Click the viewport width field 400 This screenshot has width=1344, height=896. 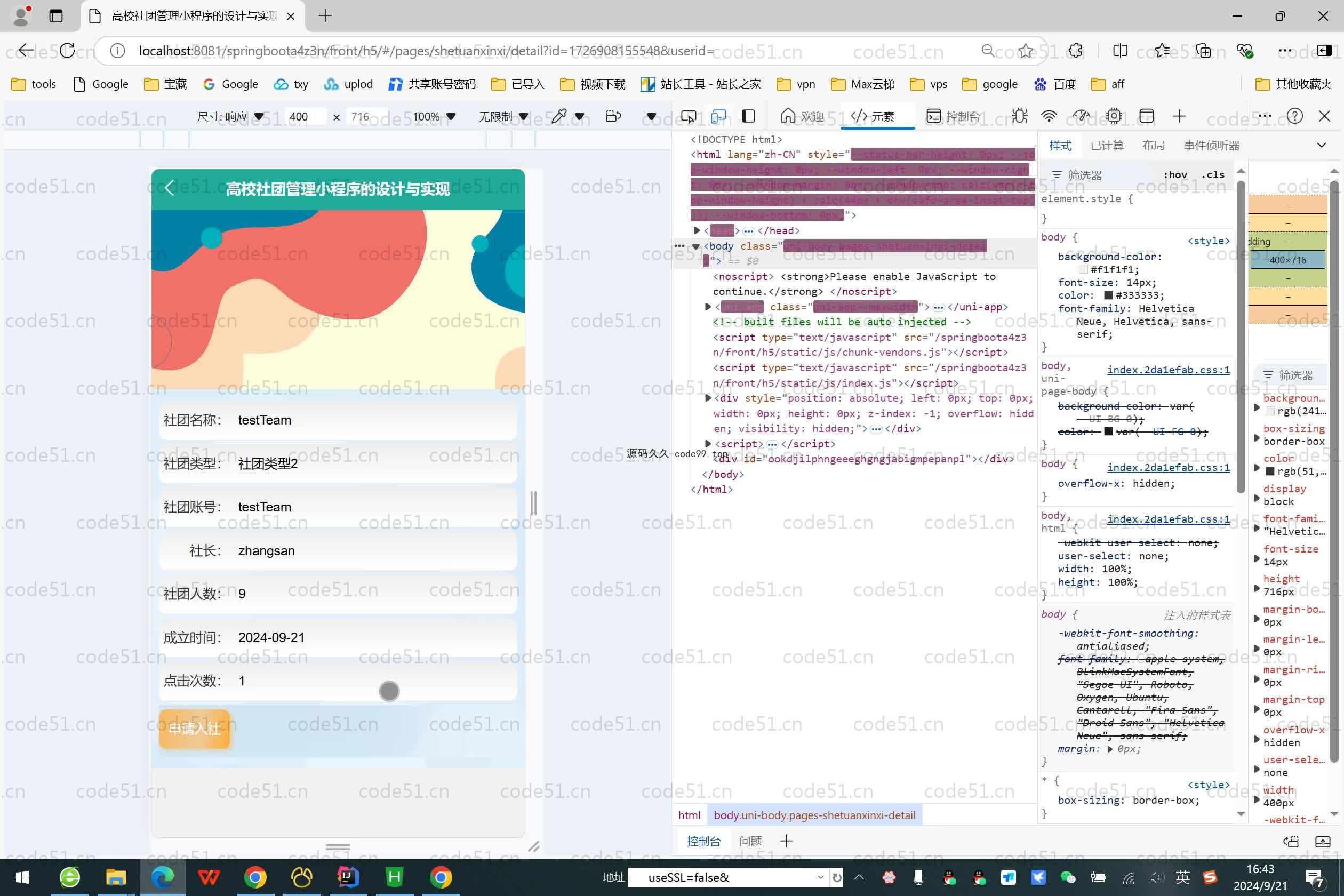click(305, 117)
